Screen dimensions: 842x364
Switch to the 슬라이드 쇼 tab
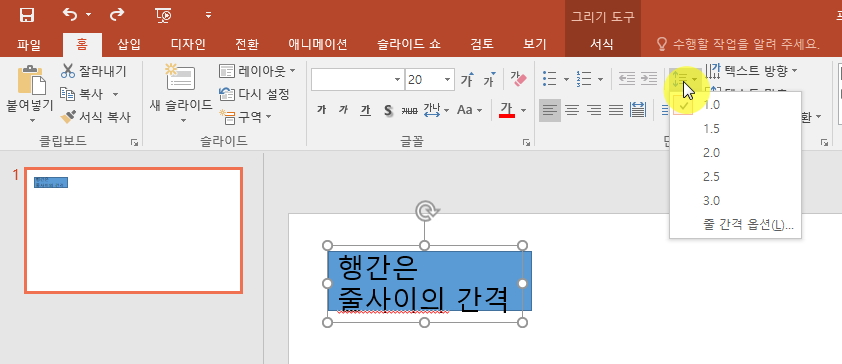[x=409, y=45]
